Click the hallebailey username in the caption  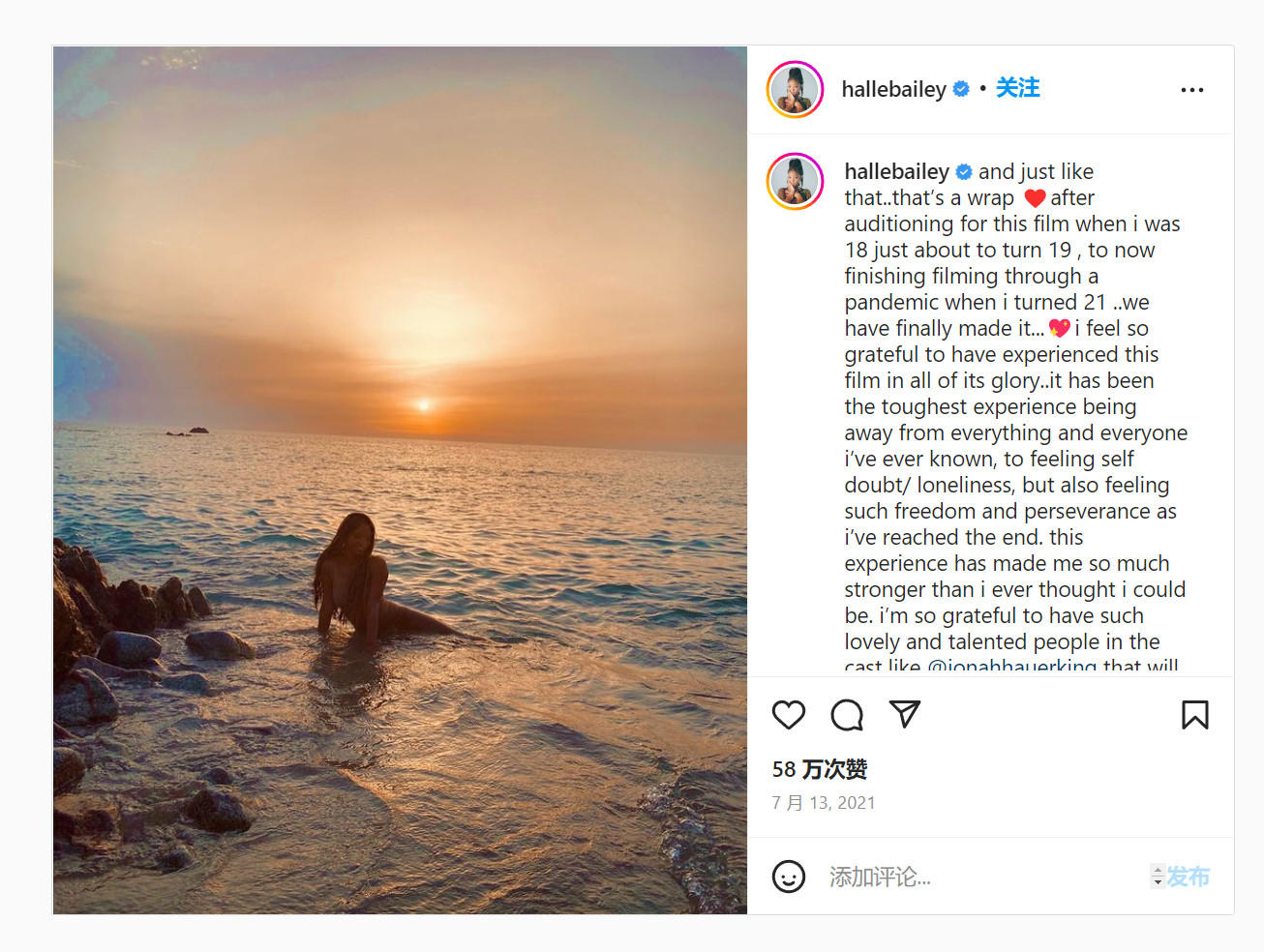point(896,171)
